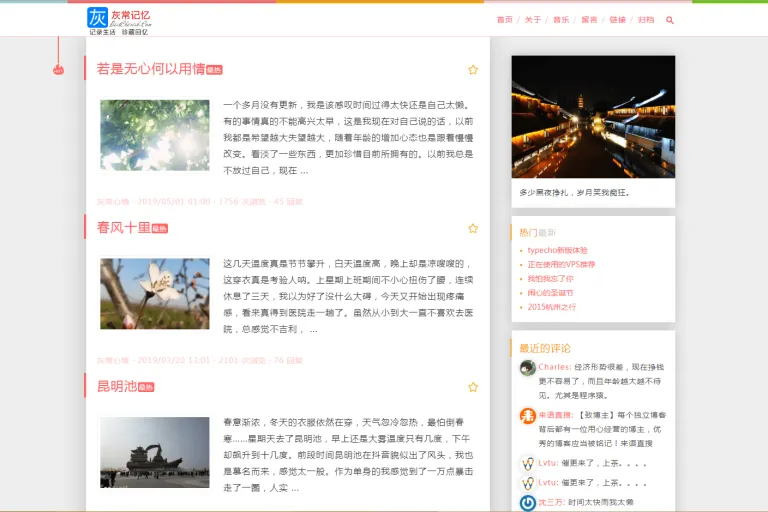Screen dimensions: 768x512
Task: Star the 春风十里 post
Action: pos(473,228)
